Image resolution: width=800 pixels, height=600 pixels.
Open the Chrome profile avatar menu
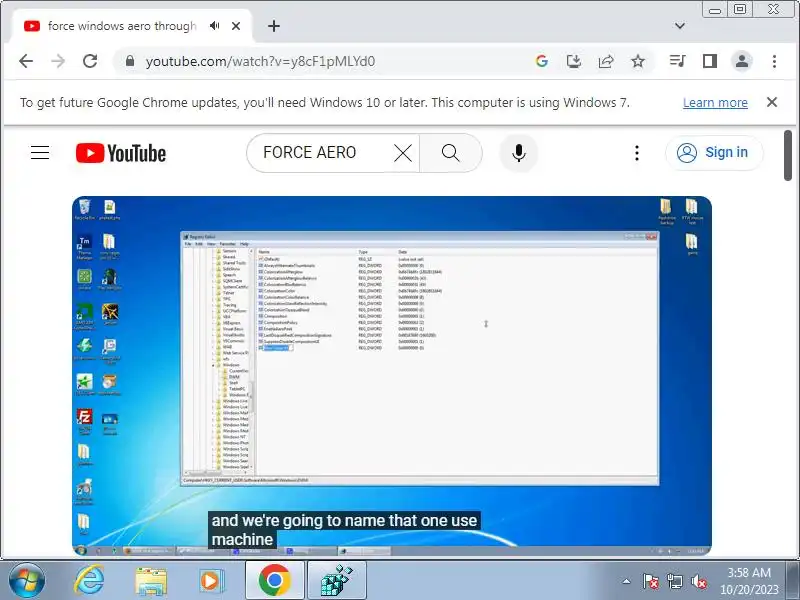pos(742,61)
